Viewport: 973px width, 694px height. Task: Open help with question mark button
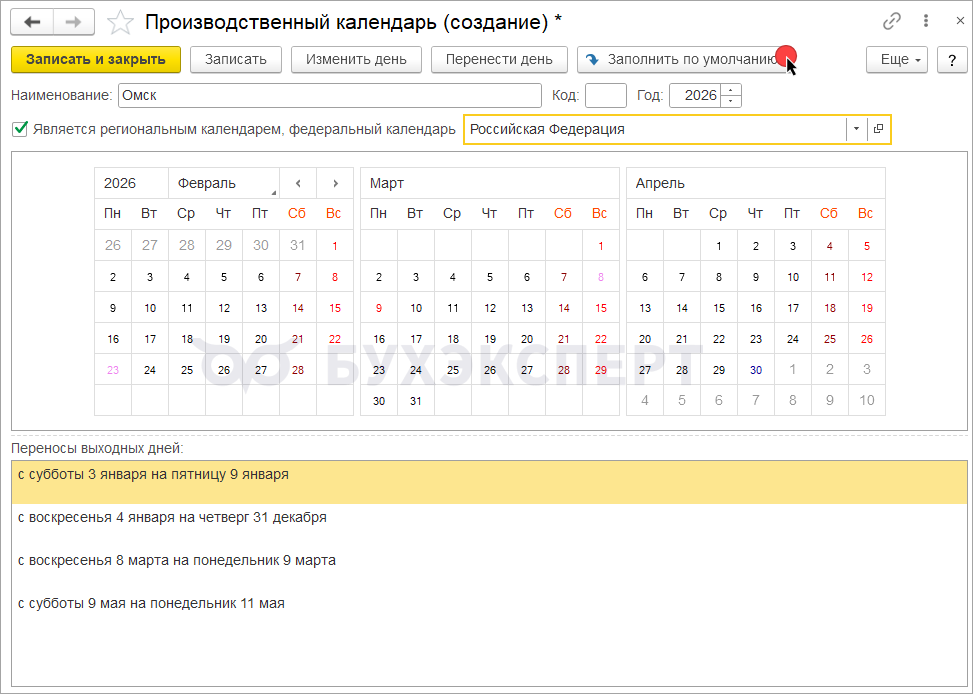click(951, 59)
